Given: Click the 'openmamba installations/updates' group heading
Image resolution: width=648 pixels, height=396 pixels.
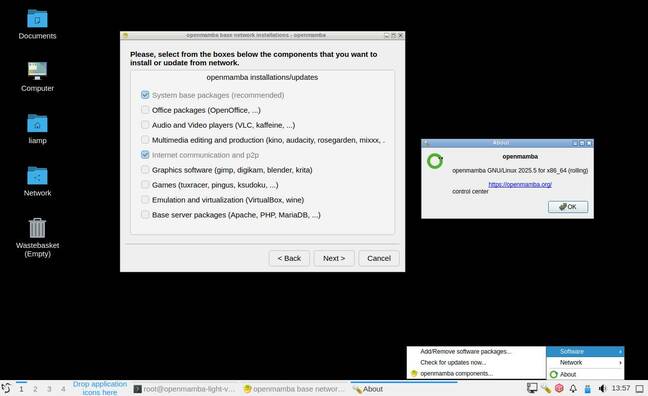Looking at the screenshot, I should 262,77.
